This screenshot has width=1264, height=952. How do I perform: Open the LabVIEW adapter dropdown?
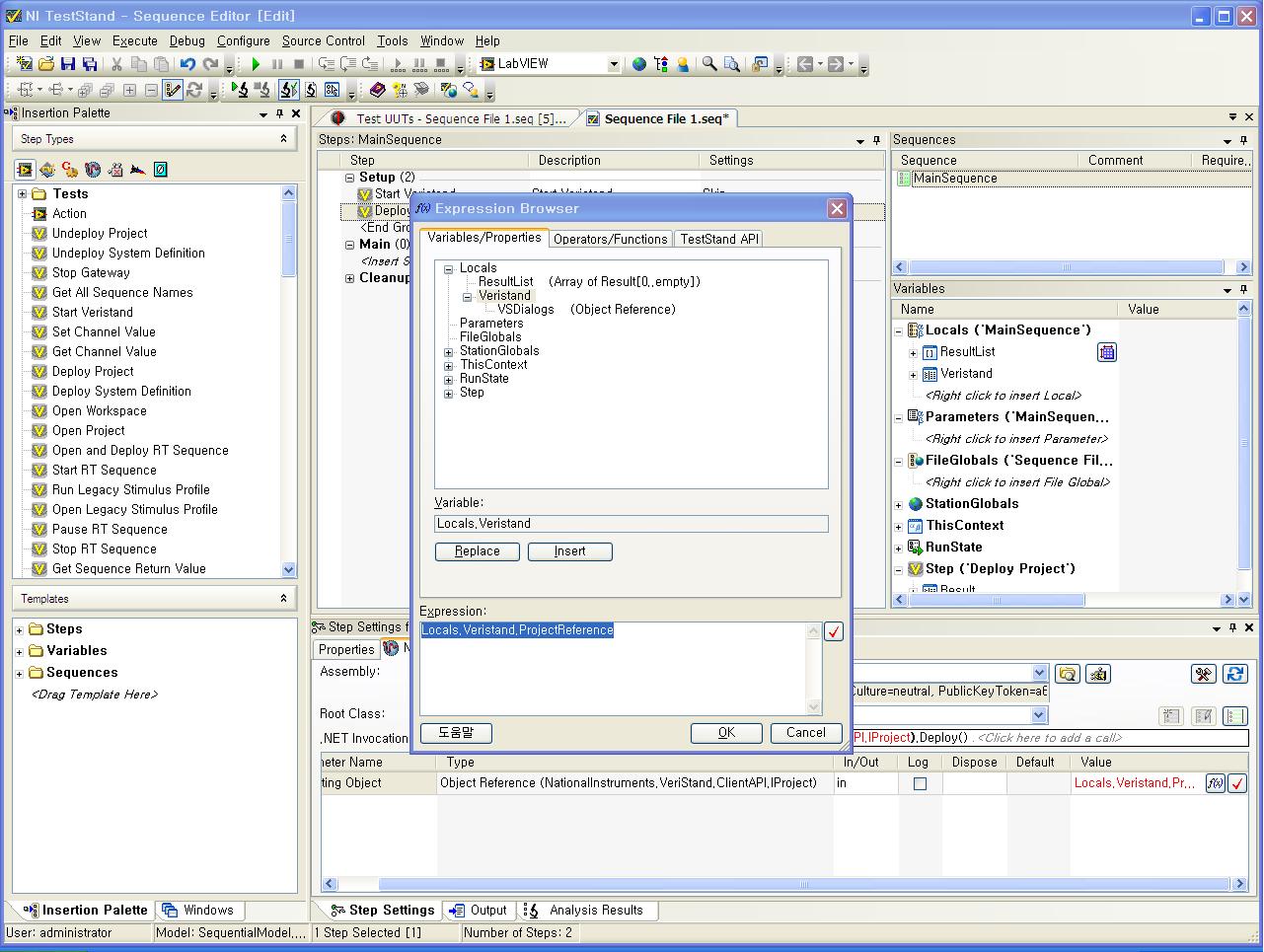(x=613, y=64)
